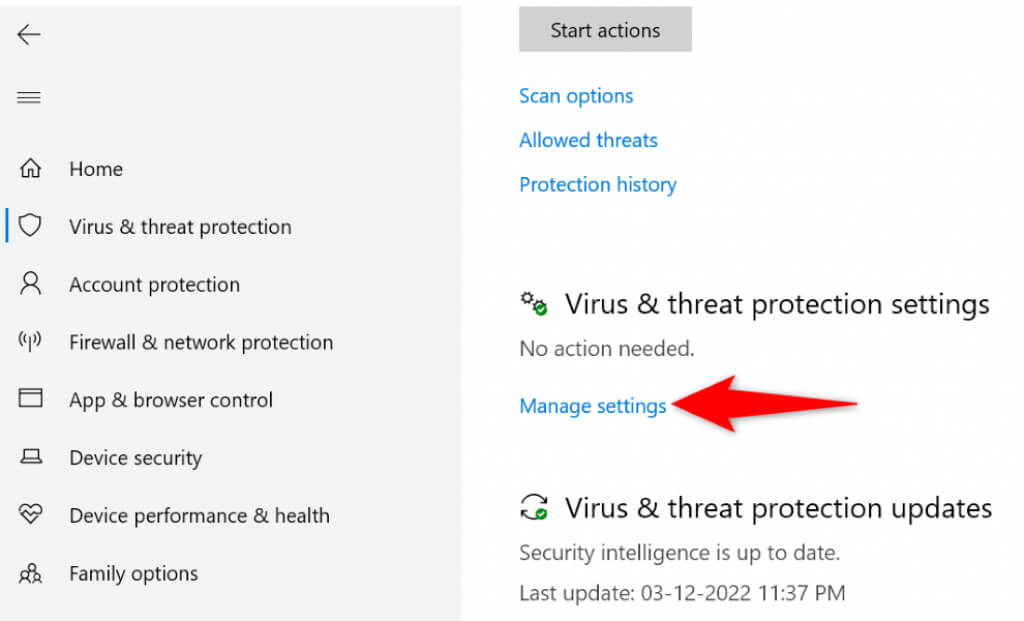Open Protection history link
Screen dimensions: 1024x621
point(597,184)
